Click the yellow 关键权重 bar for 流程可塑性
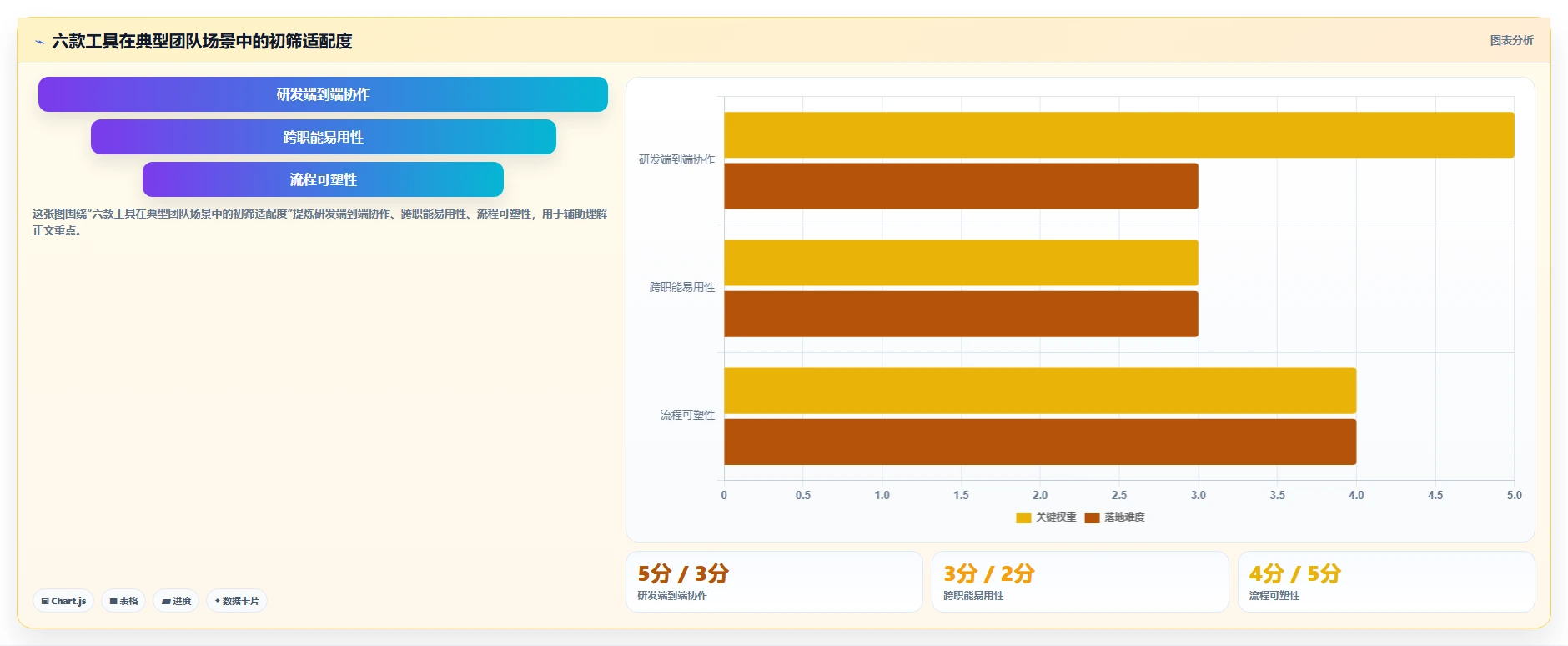1568x646 pixels. click(x=1040, y=391)
